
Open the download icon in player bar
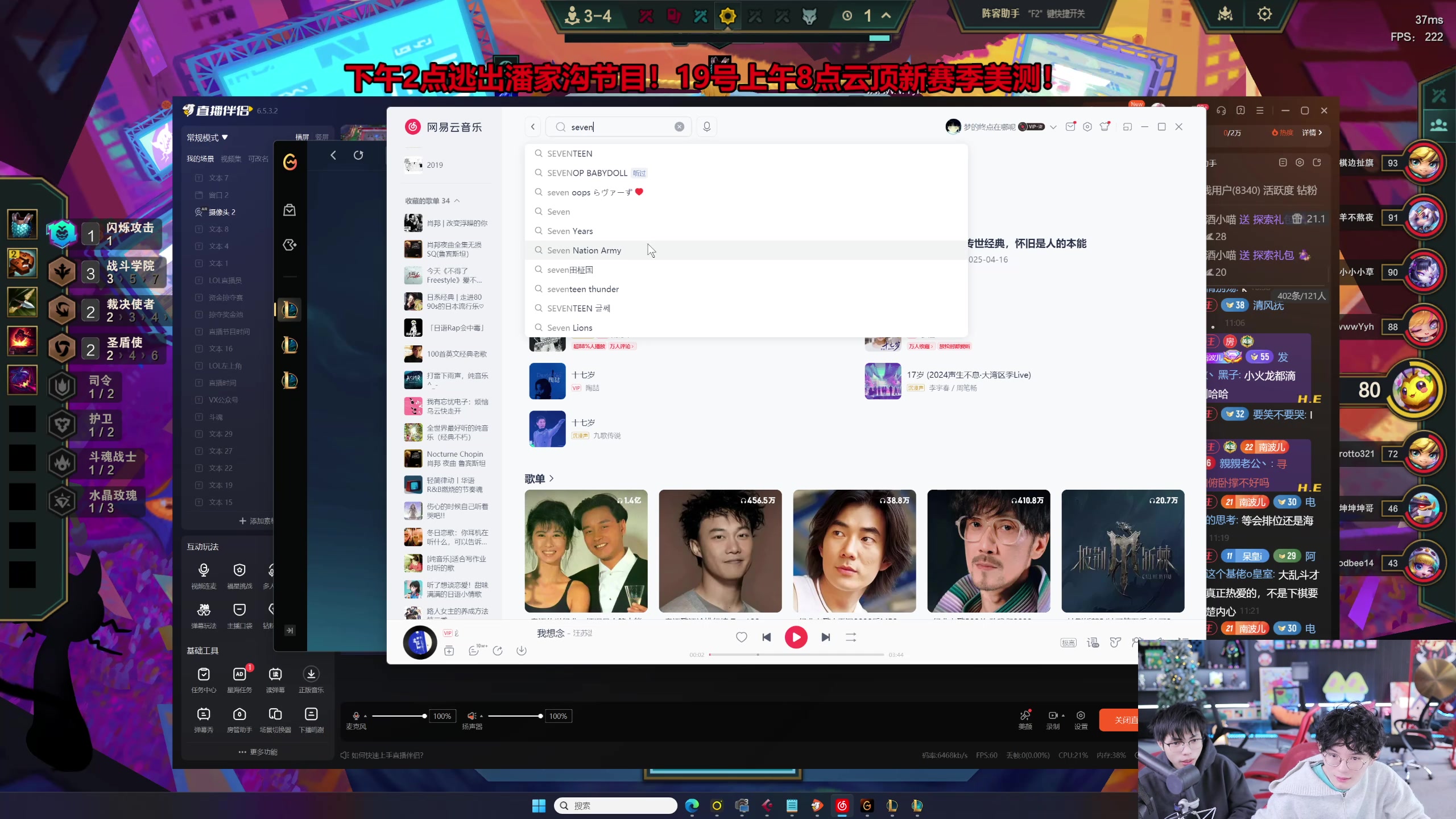click(x=521, y=651)
